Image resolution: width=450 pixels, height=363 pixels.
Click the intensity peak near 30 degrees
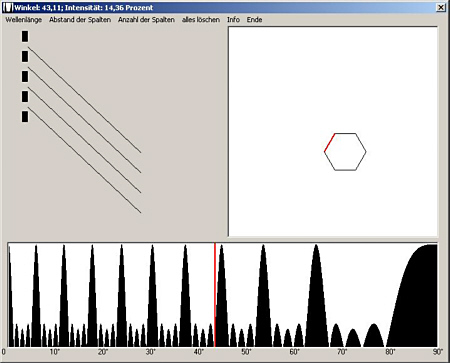point(152,297)
